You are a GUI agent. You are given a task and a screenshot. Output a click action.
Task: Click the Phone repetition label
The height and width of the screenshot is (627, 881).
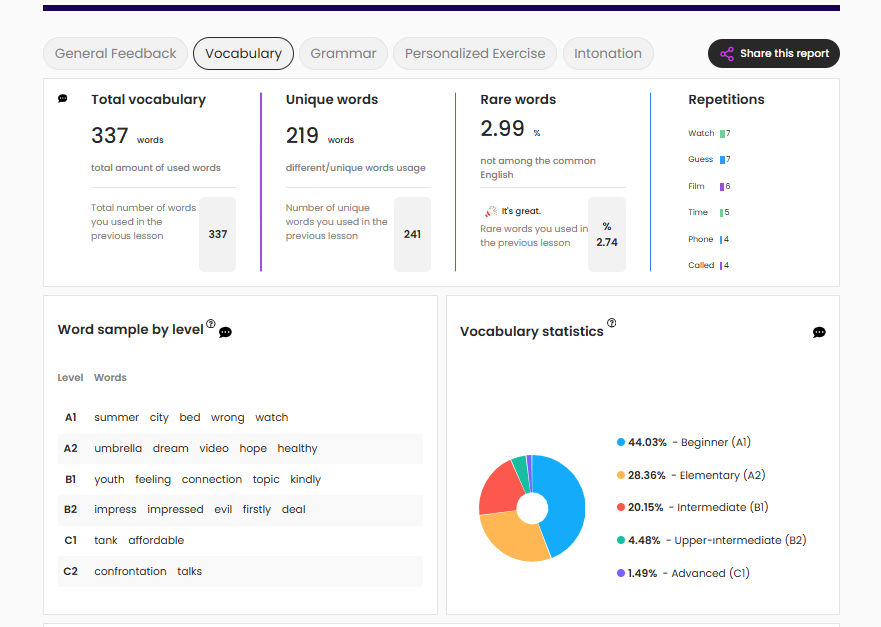[701, 239]
